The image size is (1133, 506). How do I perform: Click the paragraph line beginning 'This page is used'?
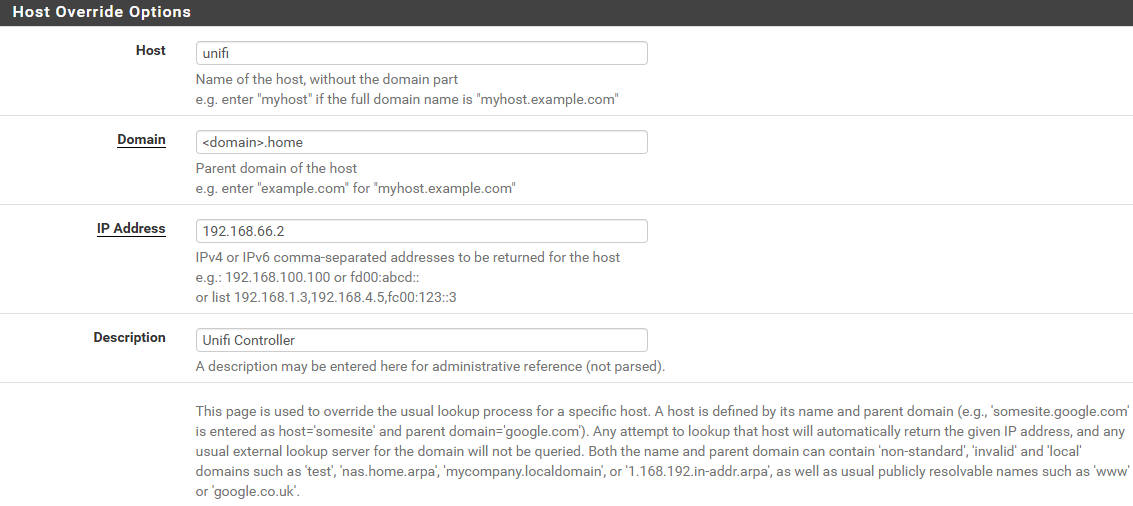click(x=662, y=412)
